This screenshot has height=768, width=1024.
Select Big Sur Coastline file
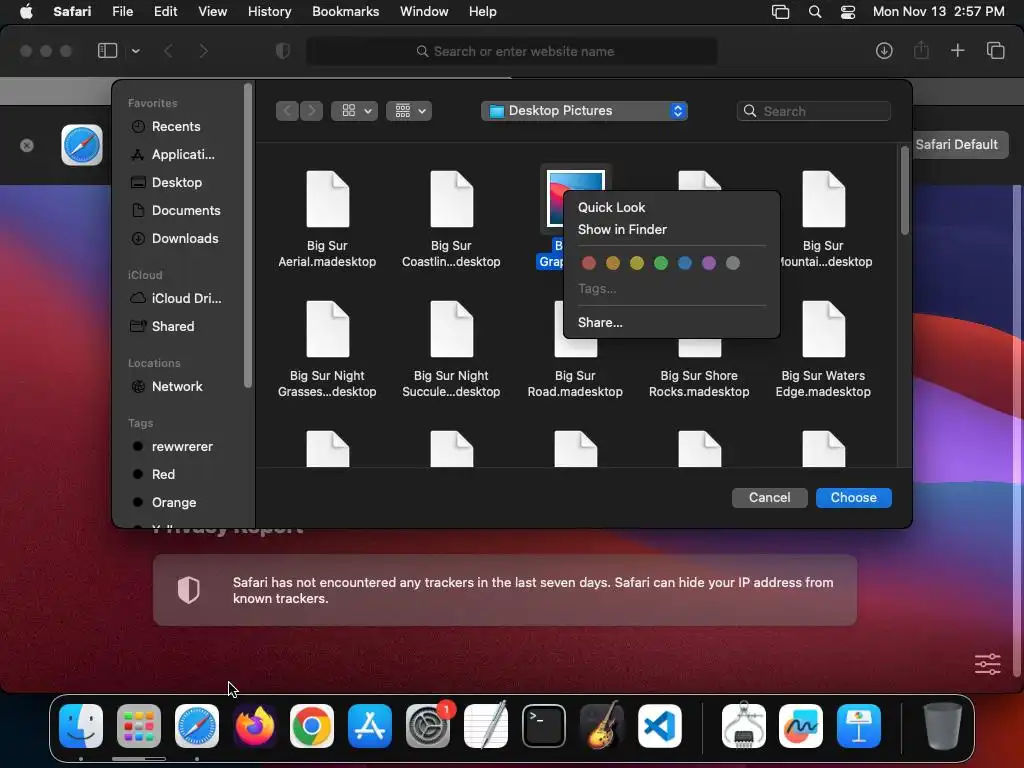pyautogui.click(x=451, y=219)
